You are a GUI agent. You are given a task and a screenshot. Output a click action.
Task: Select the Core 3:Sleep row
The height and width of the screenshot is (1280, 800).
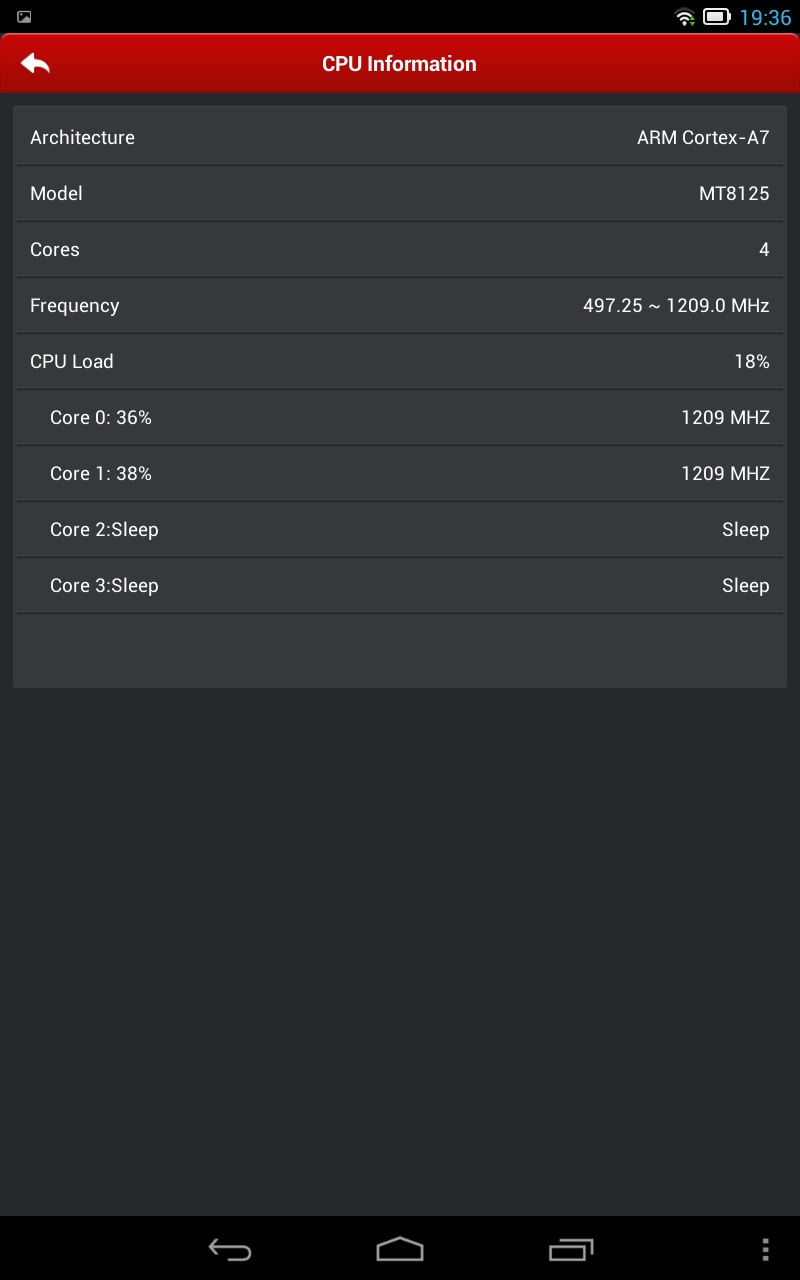tap(400, 586)
